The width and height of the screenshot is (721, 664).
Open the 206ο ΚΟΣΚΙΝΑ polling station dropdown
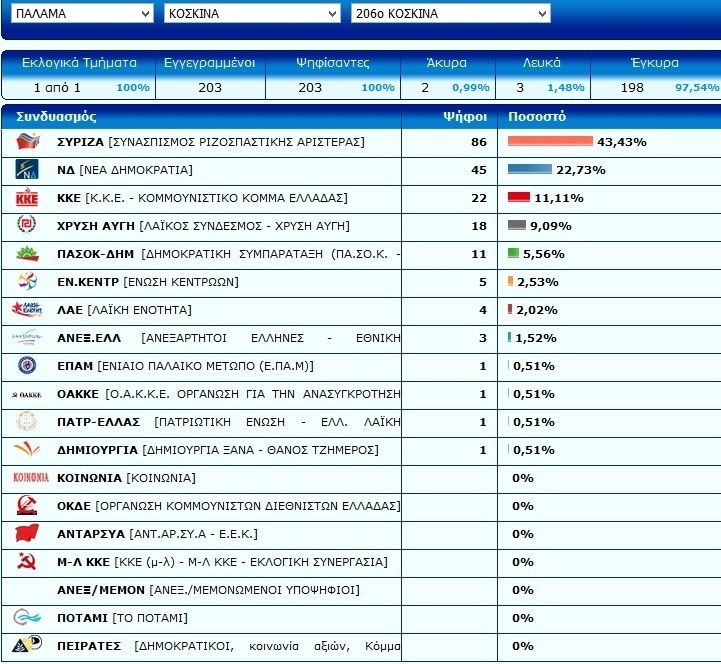coord(451,13)
